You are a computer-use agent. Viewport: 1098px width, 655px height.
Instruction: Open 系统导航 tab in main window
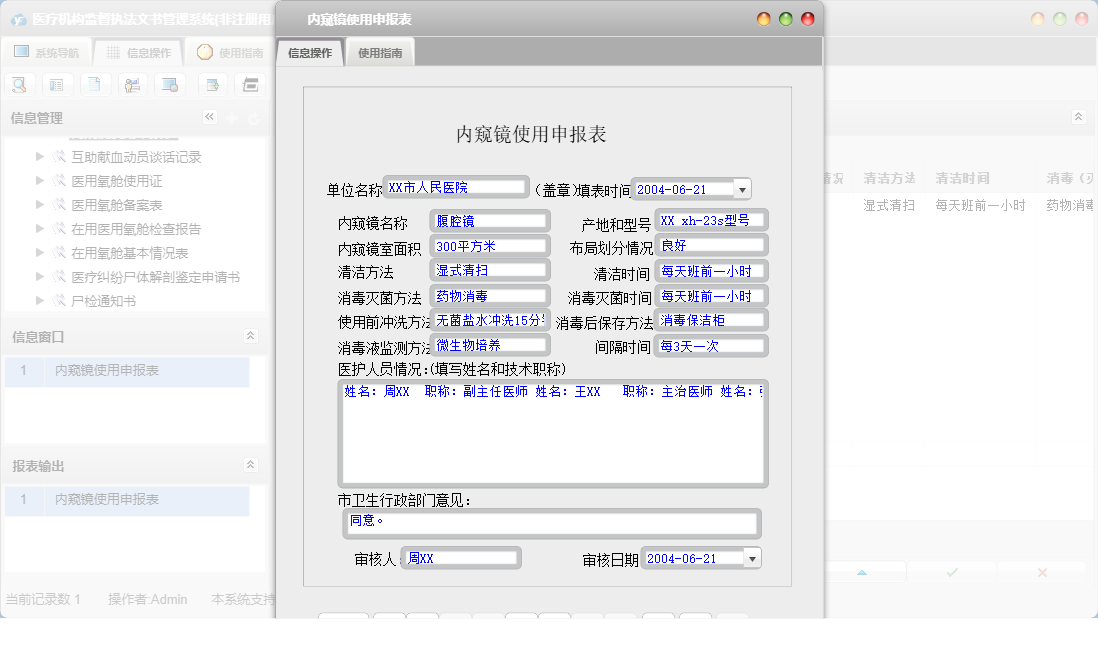[x=48, y=53]
